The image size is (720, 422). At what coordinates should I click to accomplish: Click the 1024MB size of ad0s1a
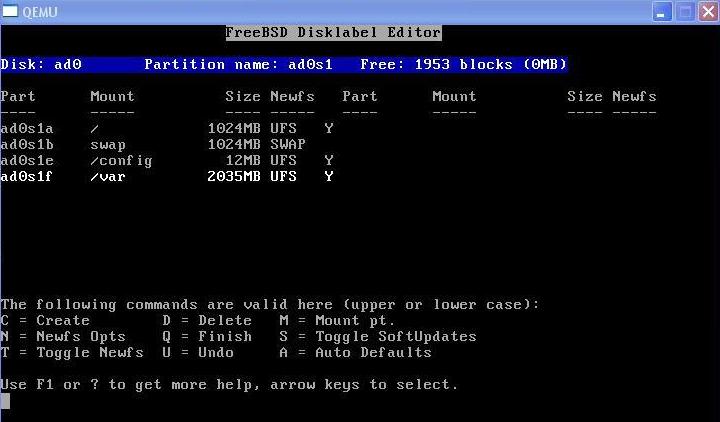click(234, 128)
